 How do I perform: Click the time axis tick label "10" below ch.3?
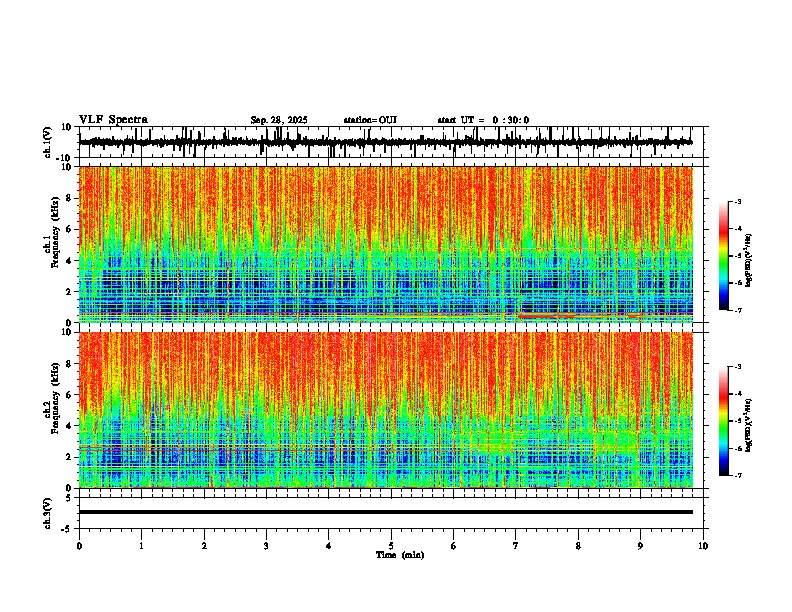(x=703, y=546)
